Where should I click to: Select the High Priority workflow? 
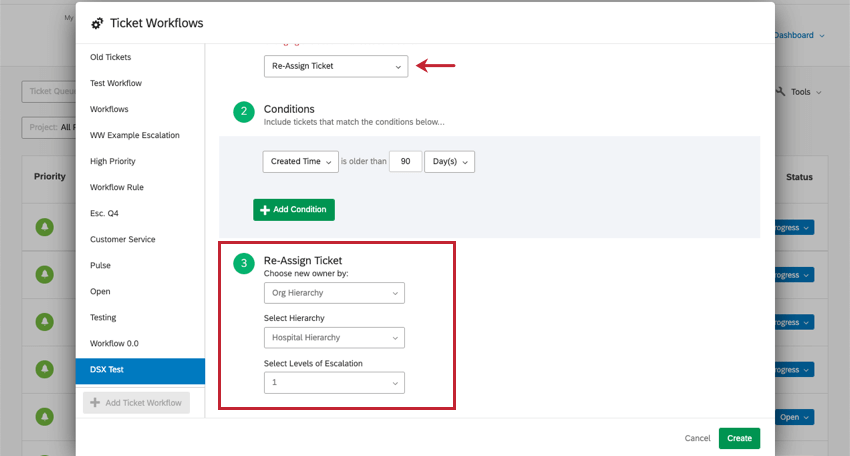[x=140, y=161]
